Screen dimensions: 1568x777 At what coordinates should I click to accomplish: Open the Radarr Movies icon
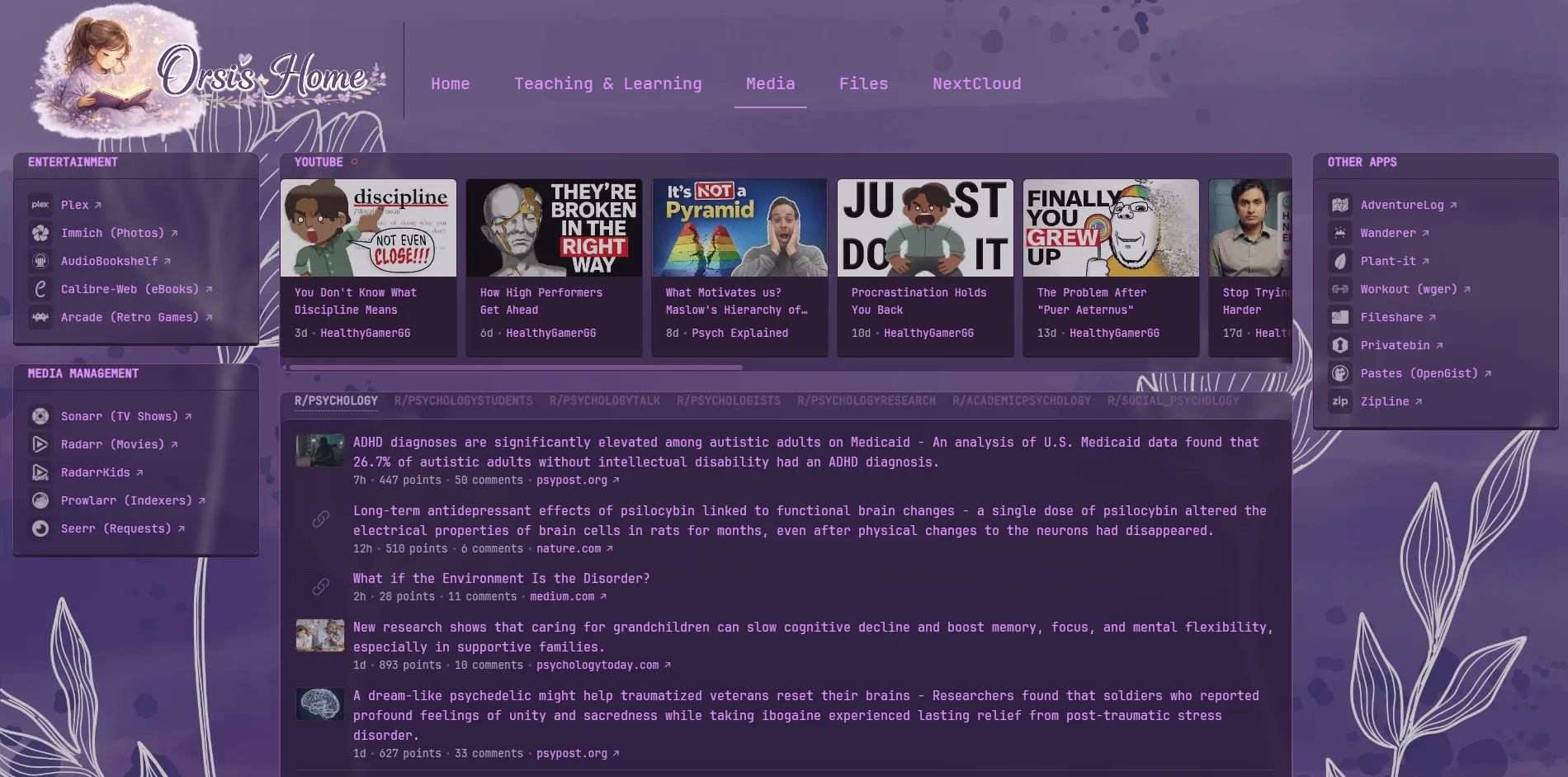tap(40, 444)
